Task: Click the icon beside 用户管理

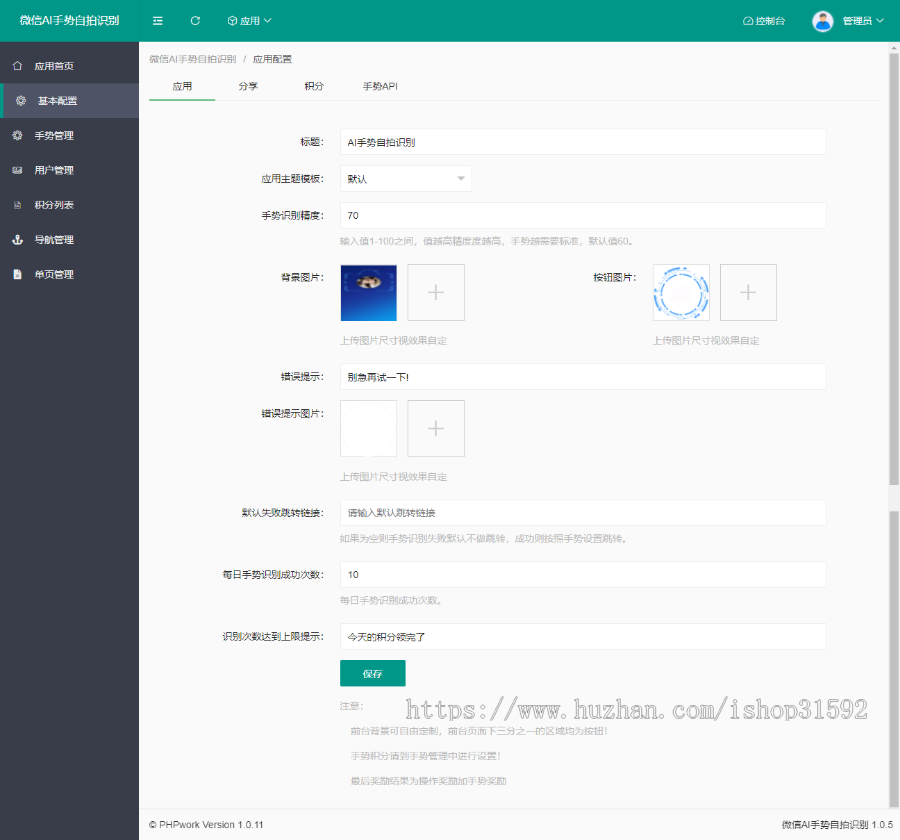Action: tap(17, 170)
